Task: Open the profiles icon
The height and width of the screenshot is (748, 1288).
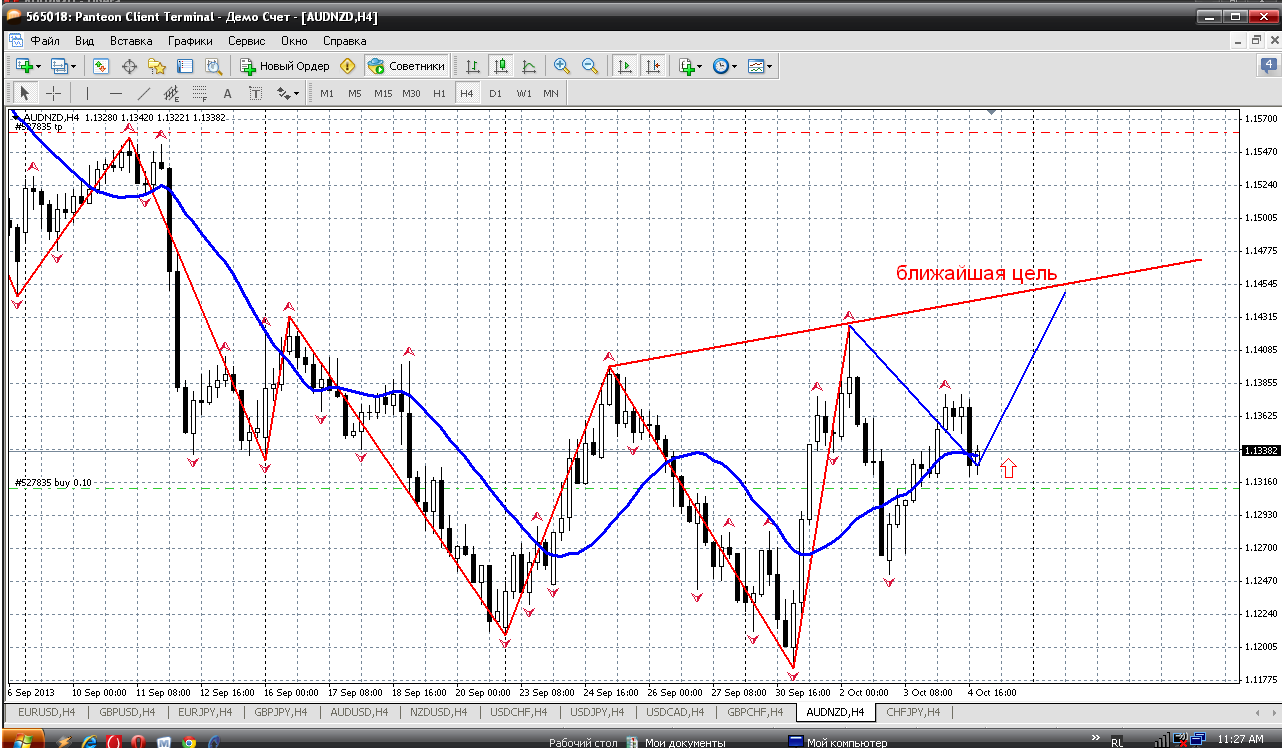Action: pos(59,66)
